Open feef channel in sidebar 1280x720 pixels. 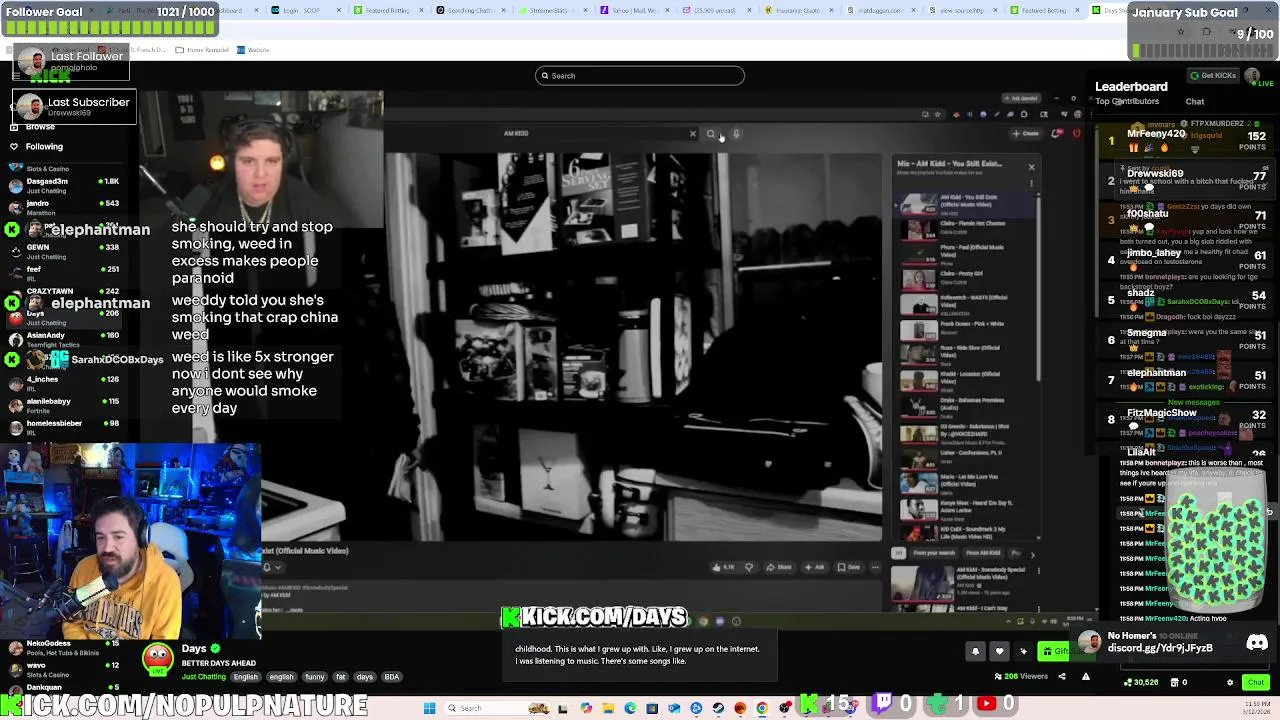[62, 273]
